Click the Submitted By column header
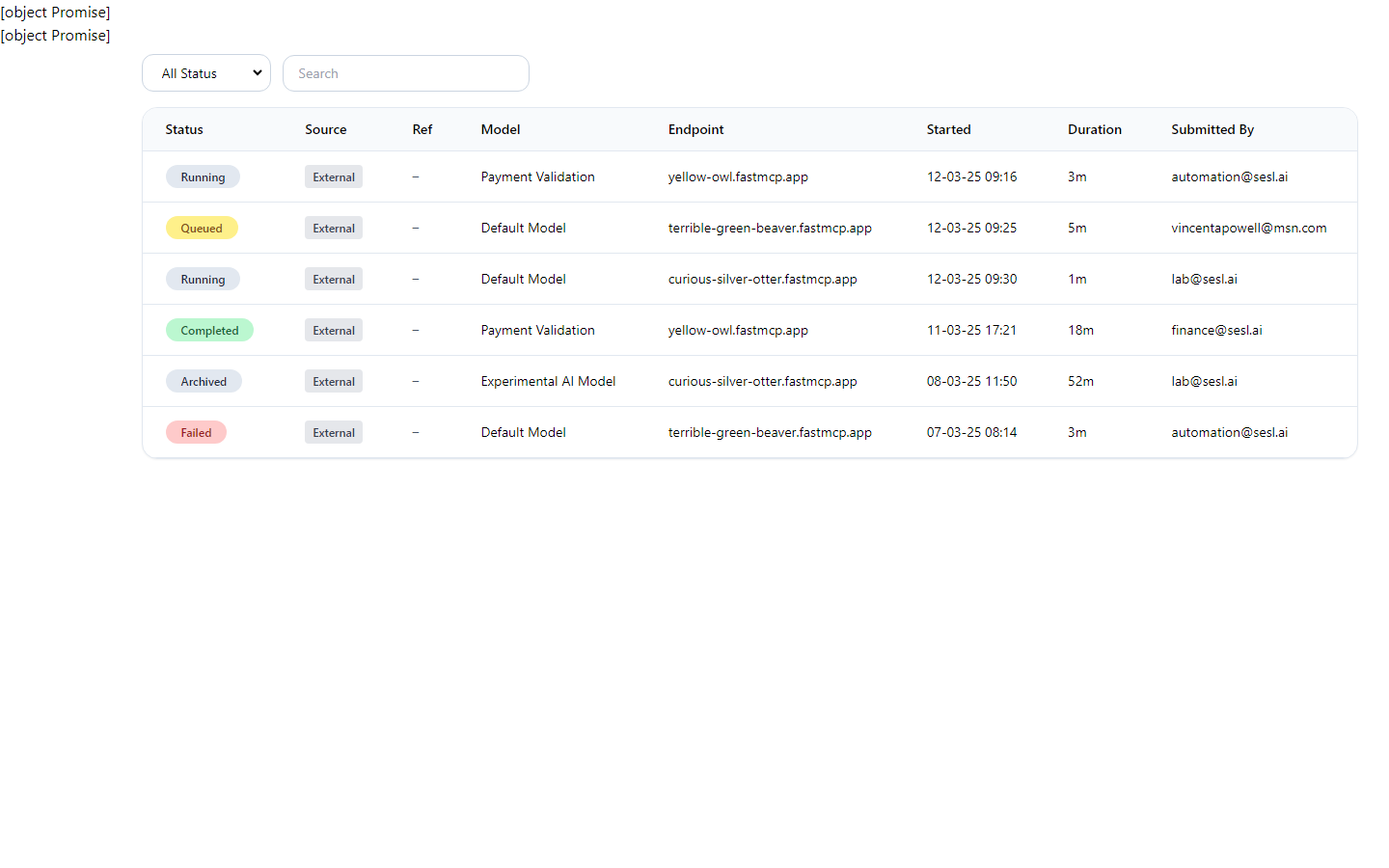 coord(1212,129)
